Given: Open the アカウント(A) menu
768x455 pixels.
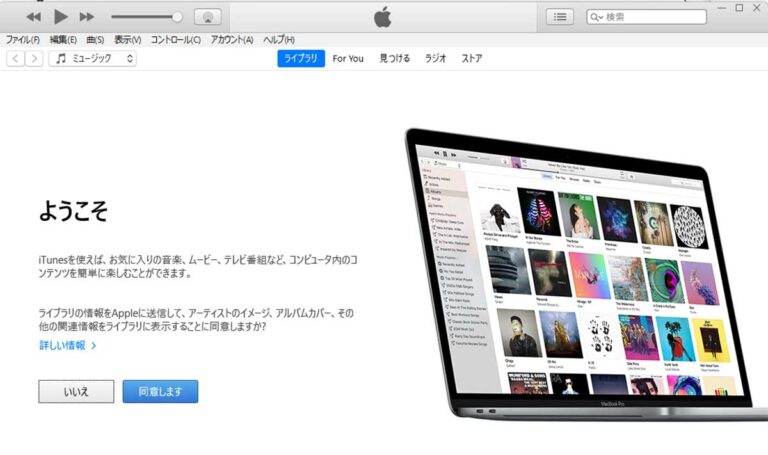Looking at the screenshot, I should click(x=232, y=40).
